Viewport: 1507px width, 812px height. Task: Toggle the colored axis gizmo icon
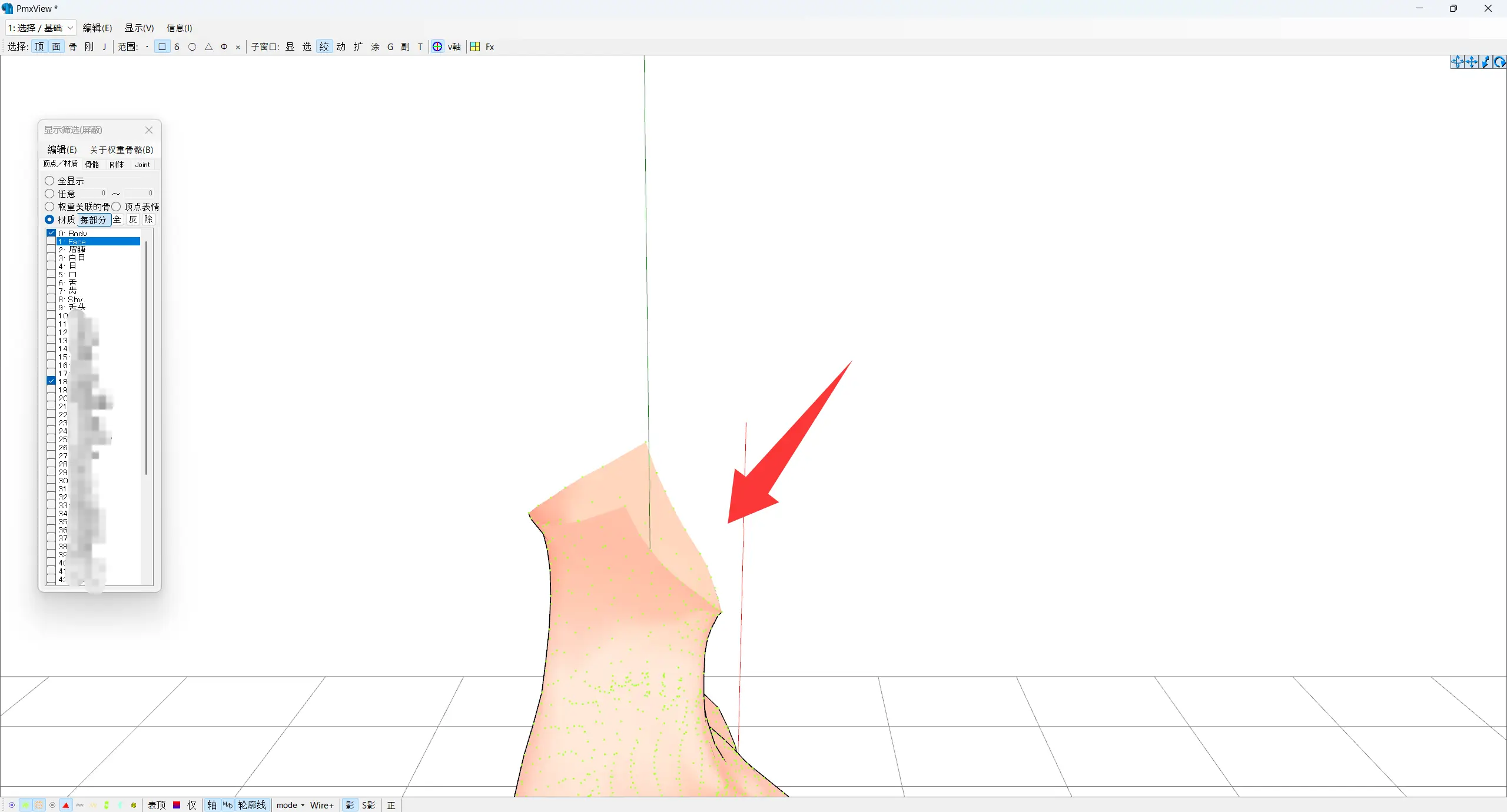pyautogui.click(x=437, y=47)
